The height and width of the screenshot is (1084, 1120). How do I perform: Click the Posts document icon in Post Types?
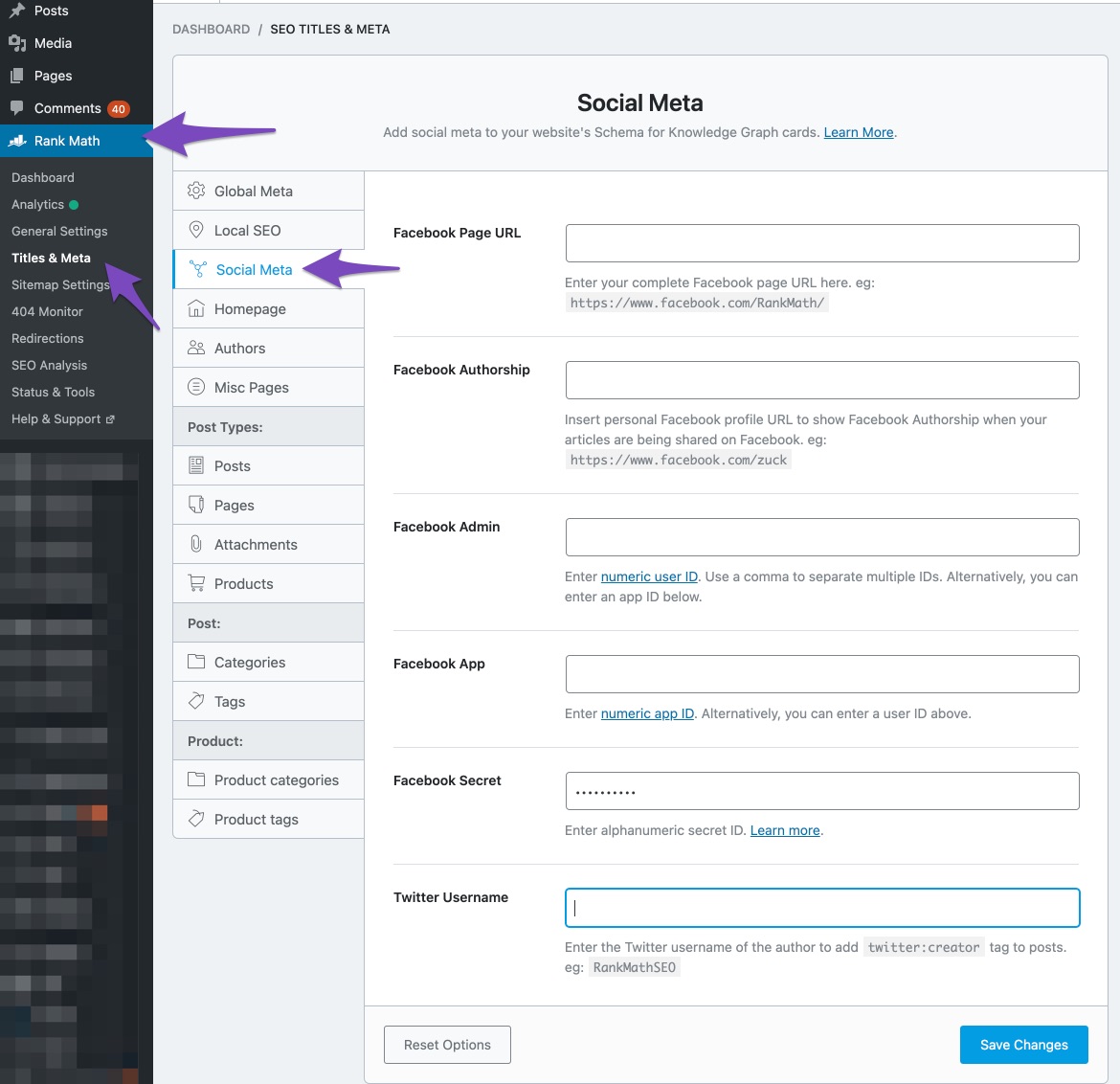click(195, 466)
